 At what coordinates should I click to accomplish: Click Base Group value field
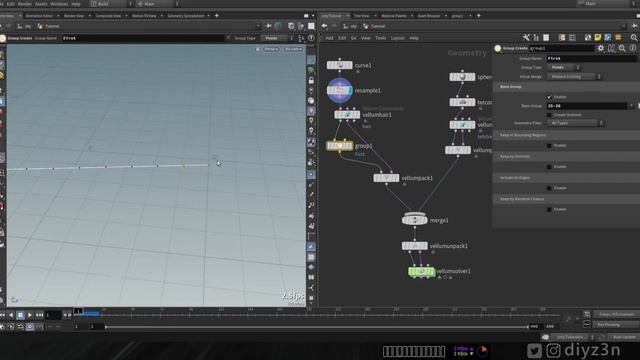(x=587, y=106)
